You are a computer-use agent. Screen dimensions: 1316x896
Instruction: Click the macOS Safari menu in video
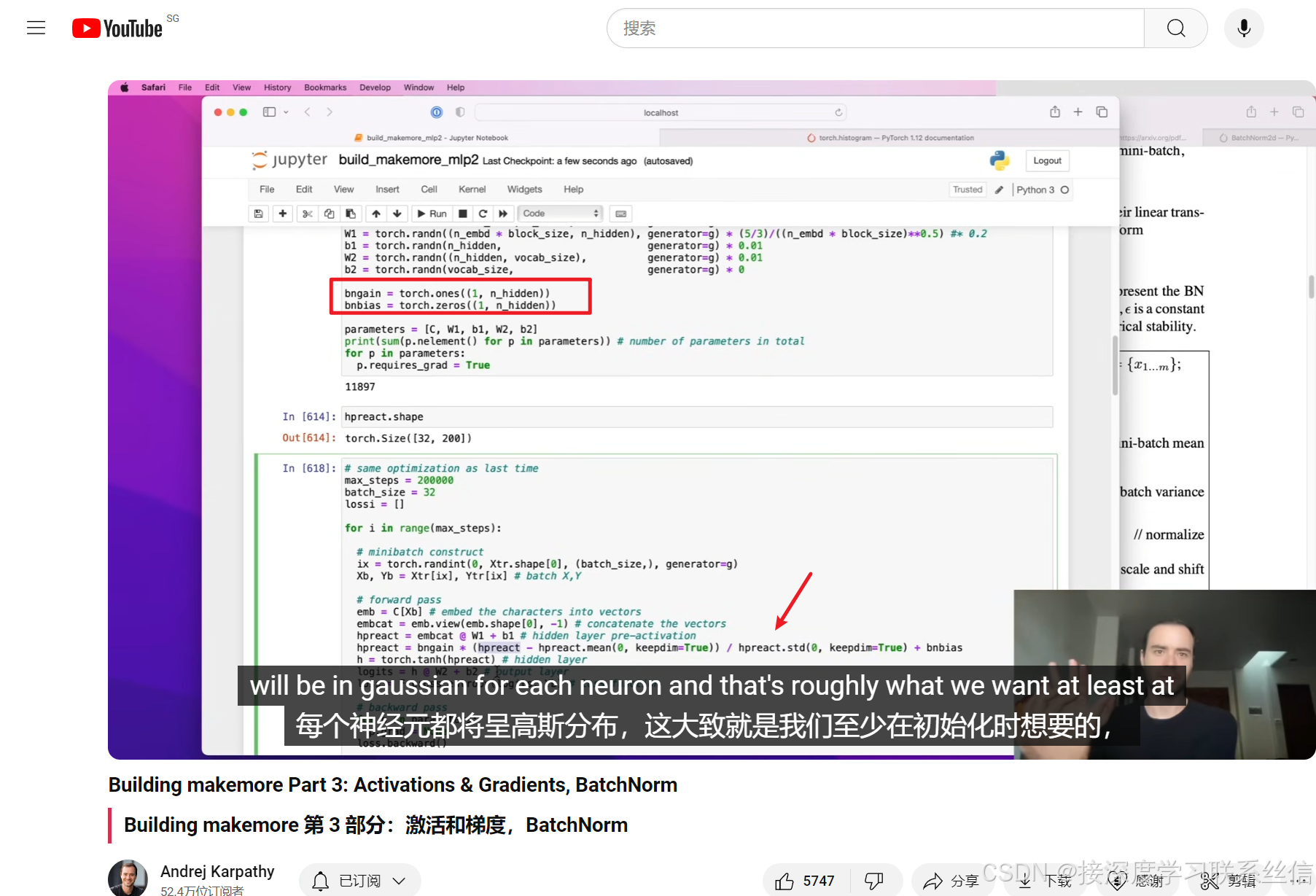153,87
